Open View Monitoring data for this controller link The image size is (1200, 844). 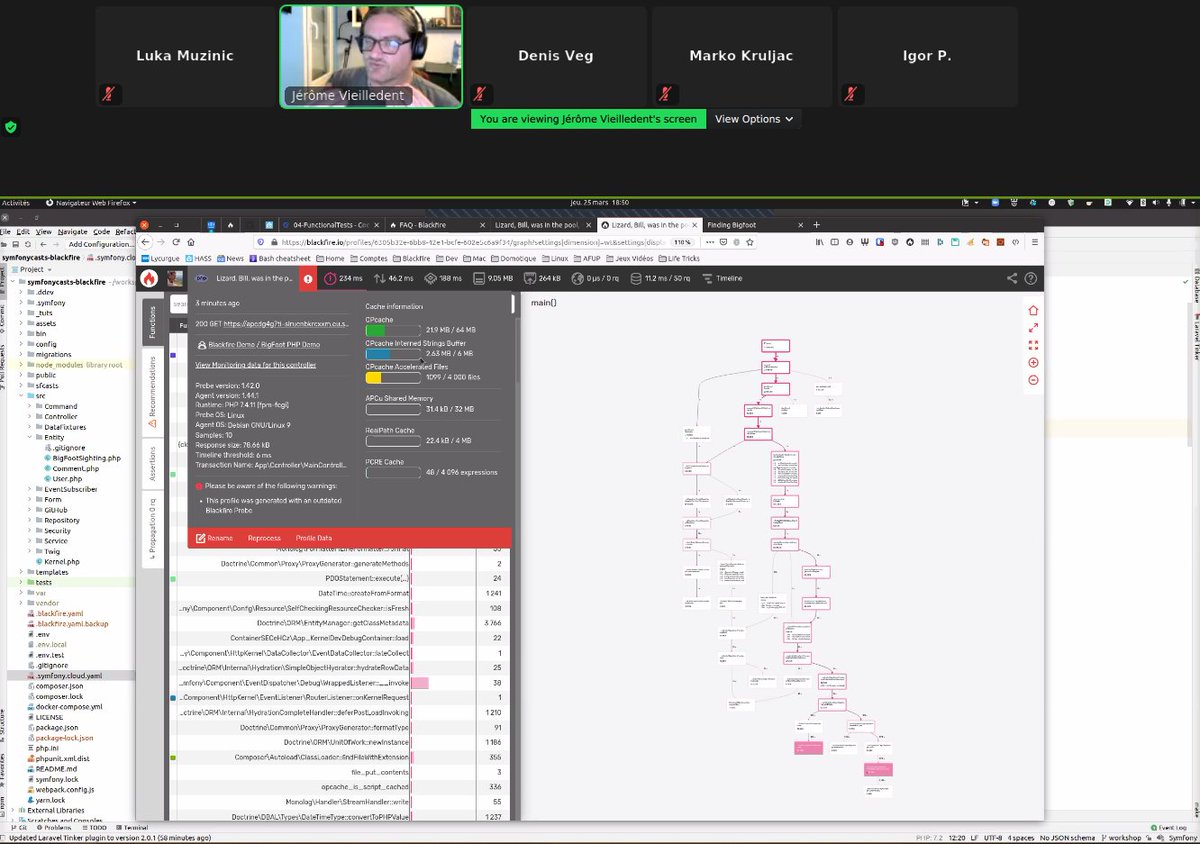click(x=255, y=365)
